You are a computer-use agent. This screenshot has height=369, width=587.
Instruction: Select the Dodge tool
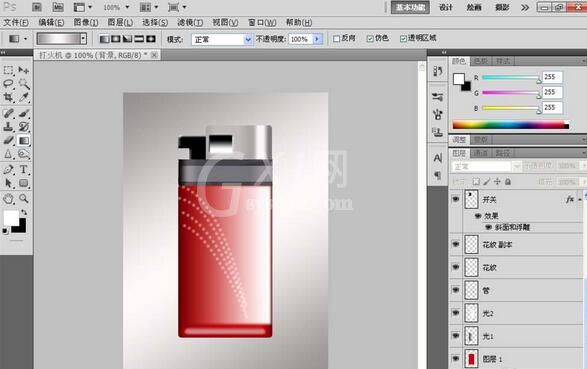coord(24,154)
